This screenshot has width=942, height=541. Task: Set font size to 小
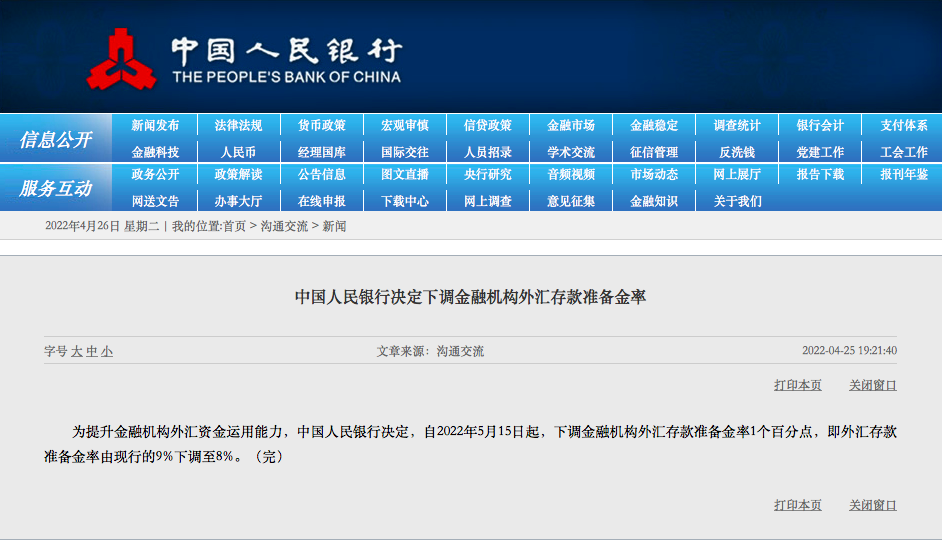[x=107, y=351]
